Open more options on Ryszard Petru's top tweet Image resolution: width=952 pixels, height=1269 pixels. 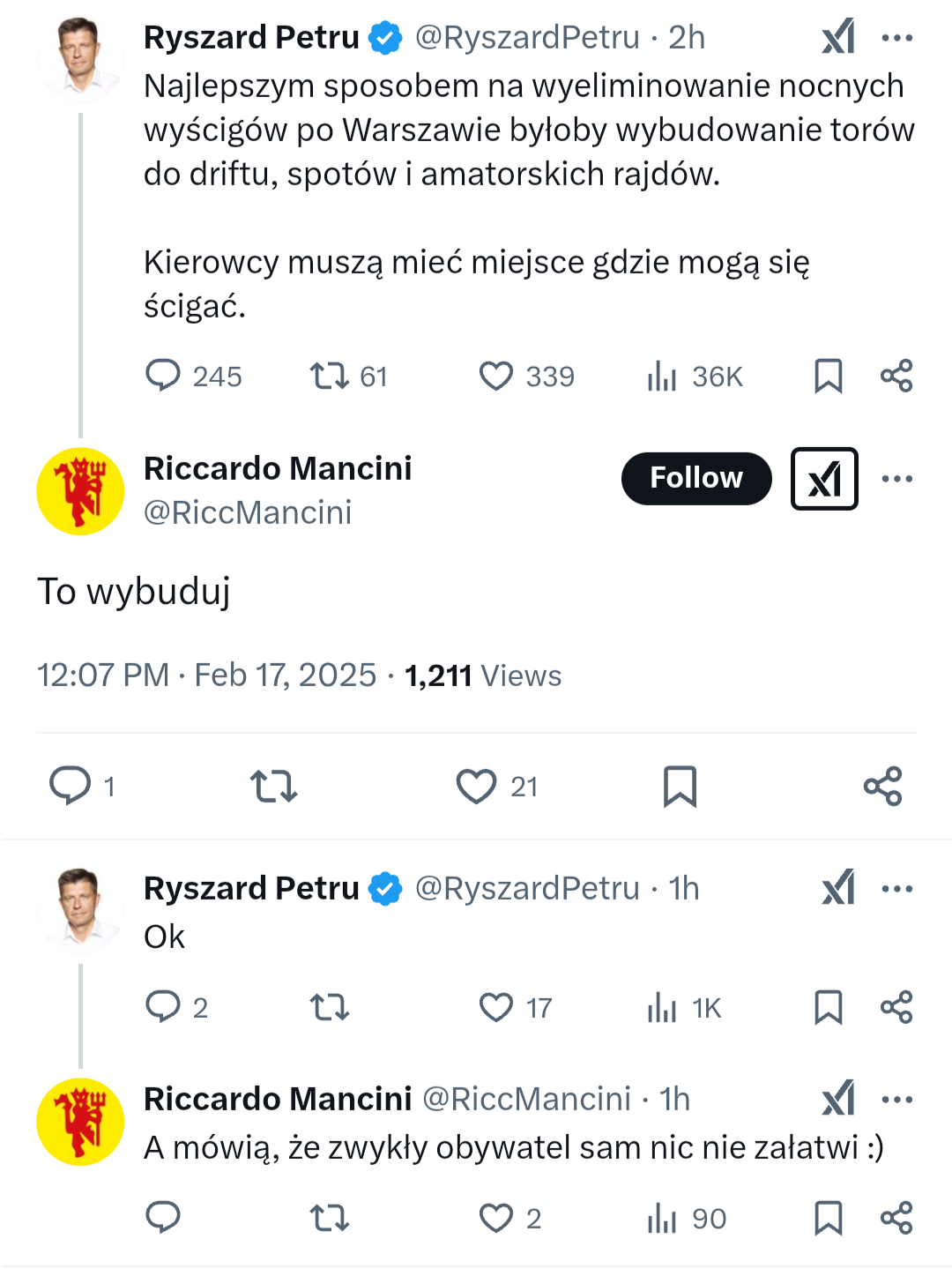coord(897,38)
